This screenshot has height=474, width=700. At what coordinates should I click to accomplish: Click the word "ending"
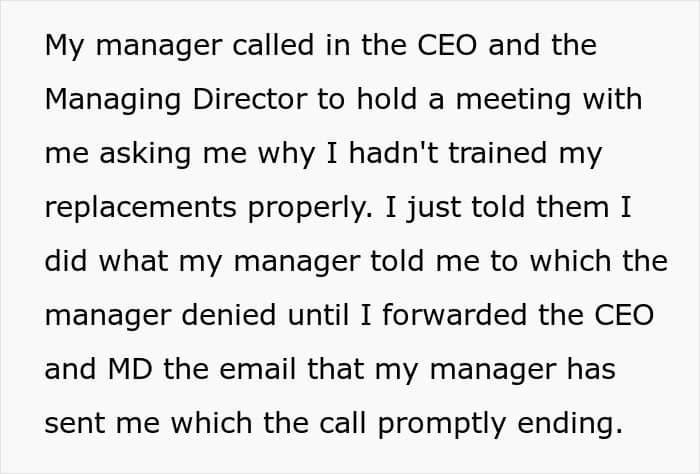570,425
